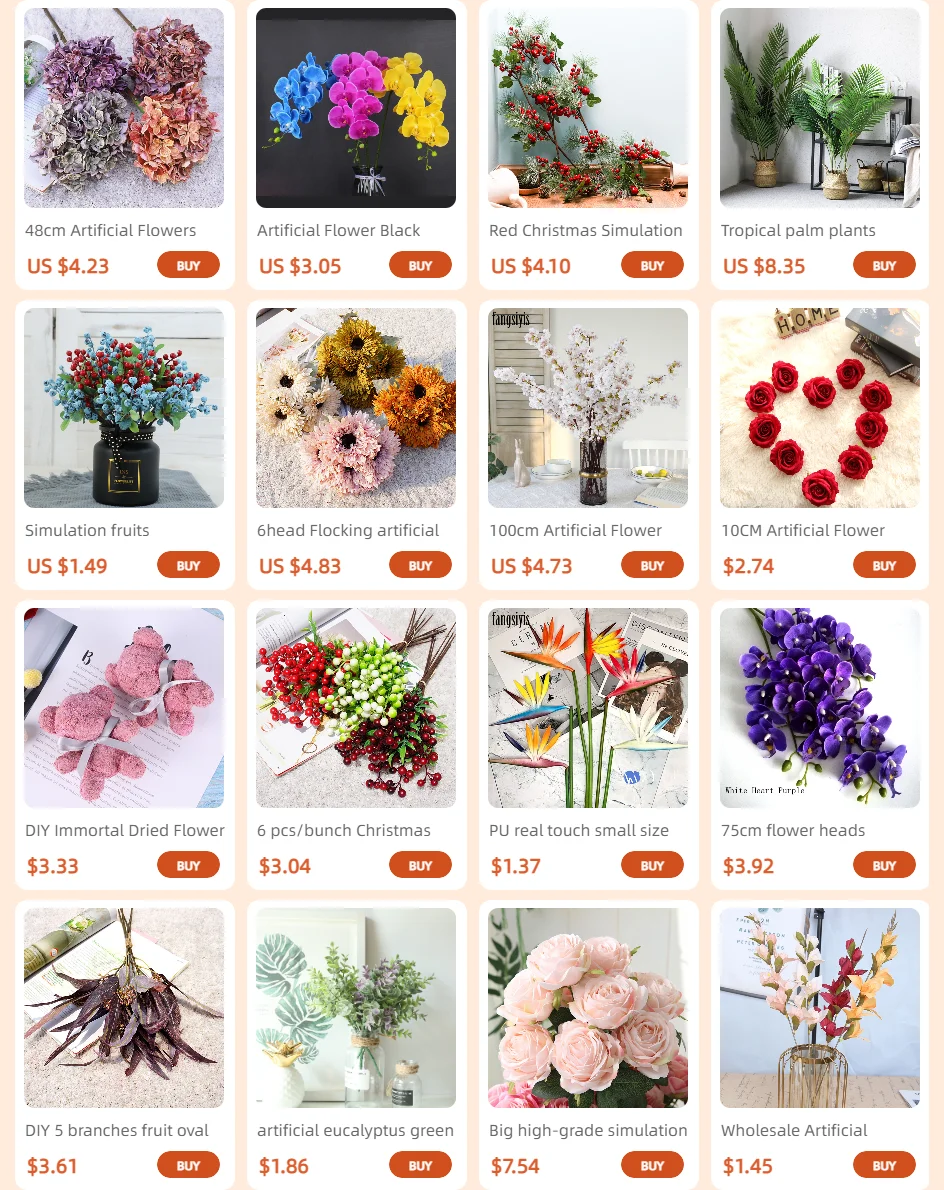The height and width of the screenshot is (1190, 944).
Task: Click BUY for Wholesale Artificial
Action: click(x=884, y=1165)
